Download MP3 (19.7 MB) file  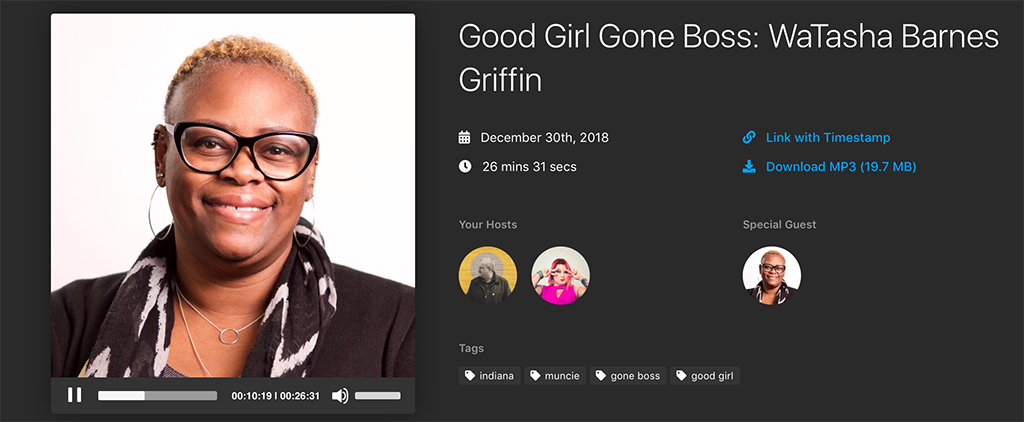point(841,167)
